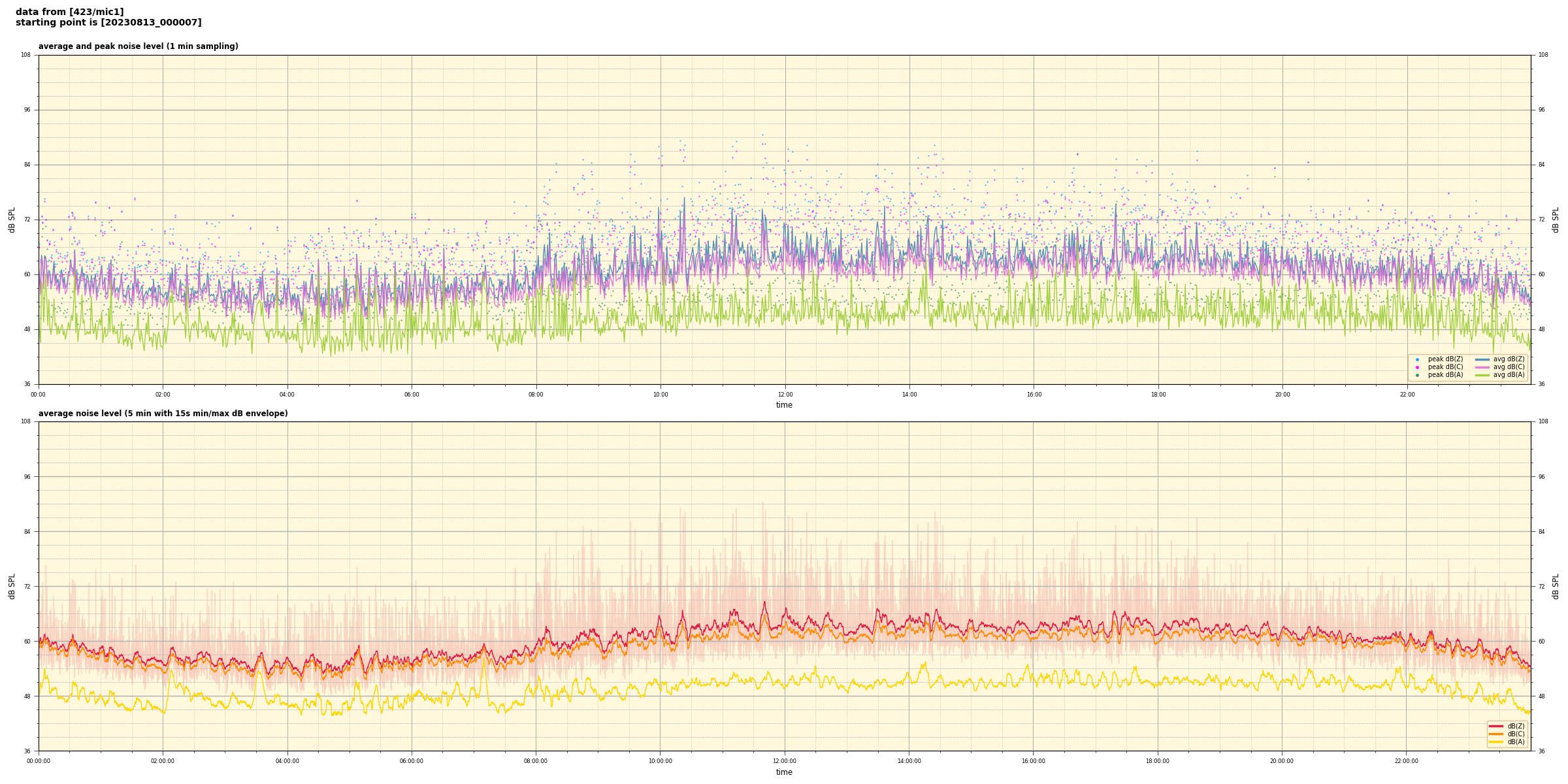This screenshot has height=784, width=1568.
Task: Click the peak dB(C) magenta legend marker
Action: 1417,367
